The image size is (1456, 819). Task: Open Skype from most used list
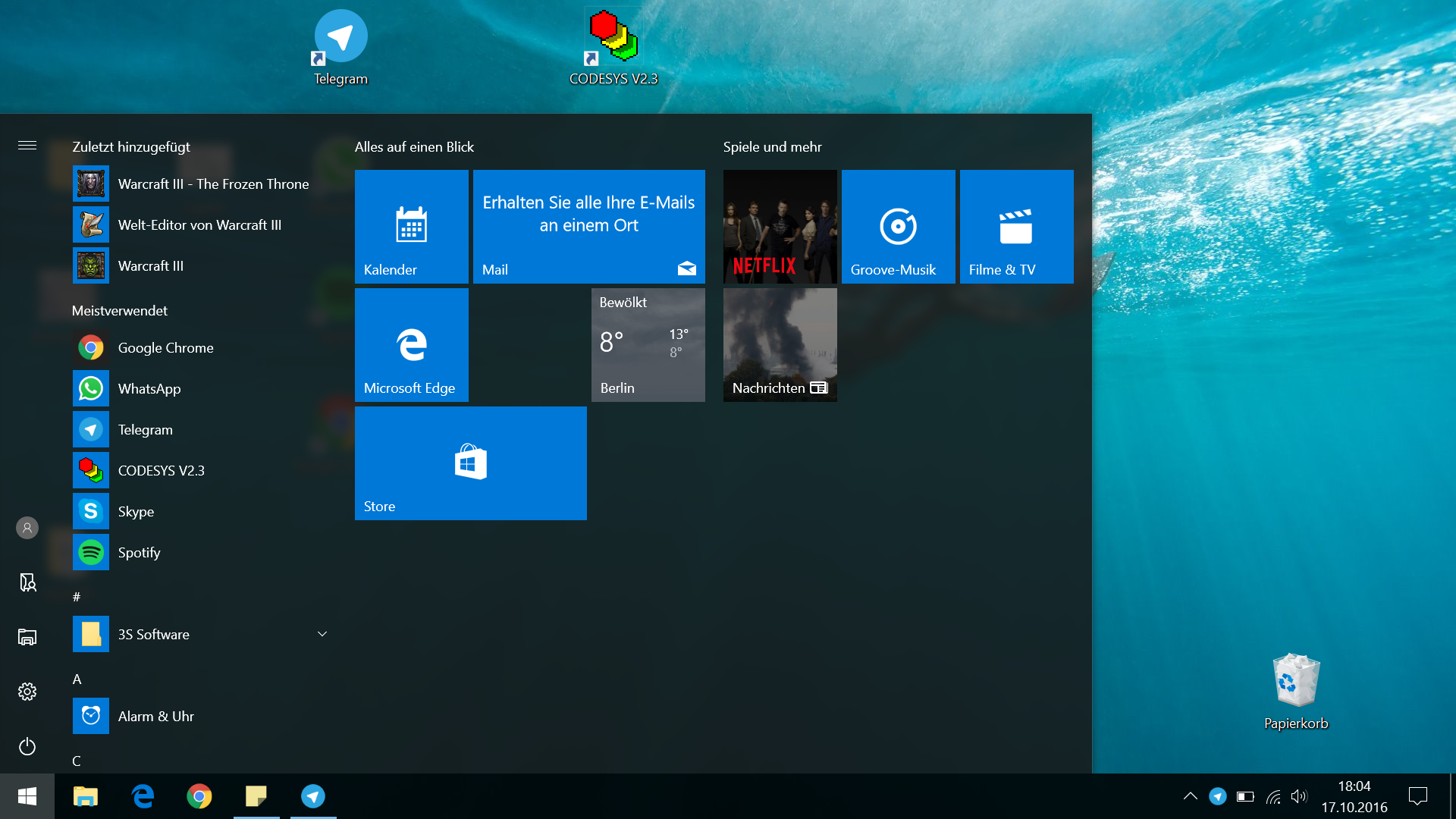(136, 511)
